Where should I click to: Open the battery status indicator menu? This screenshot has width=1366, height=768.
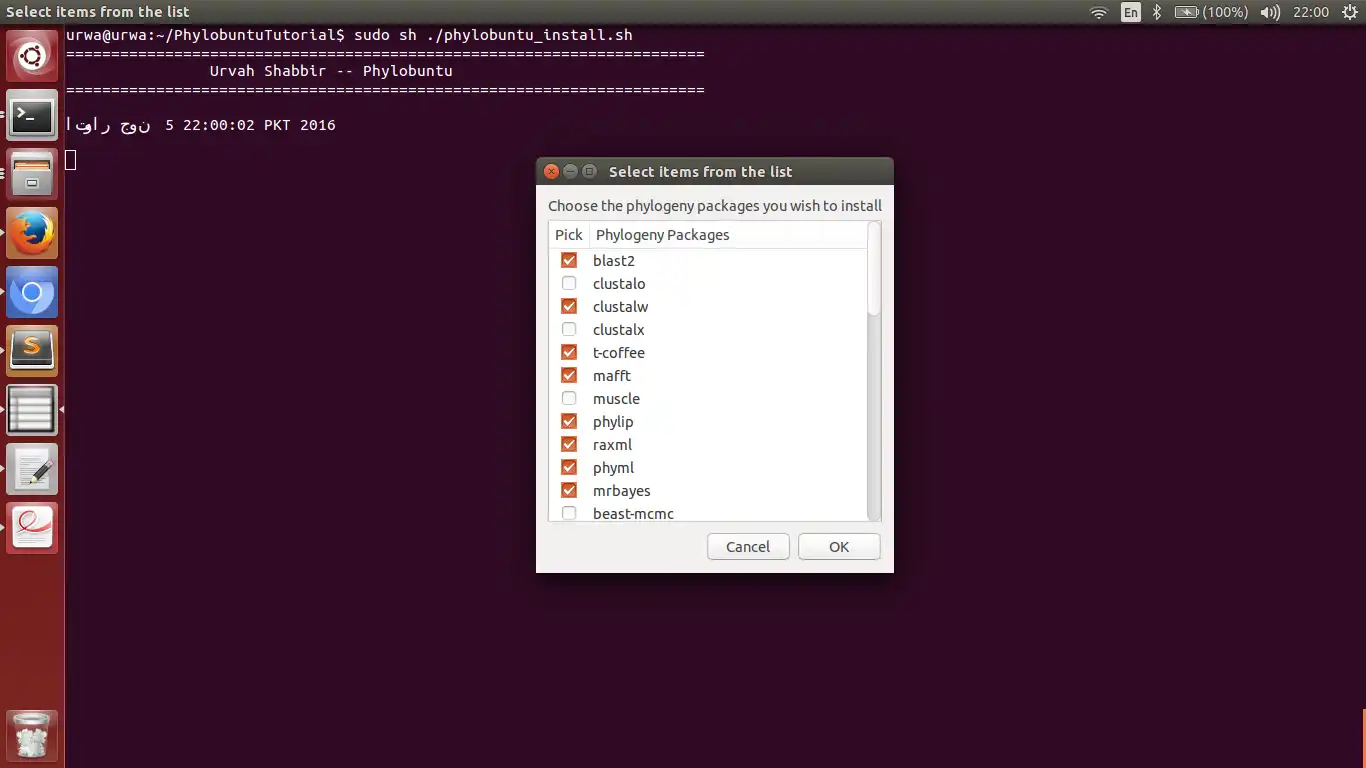(x=1211, y=12)
